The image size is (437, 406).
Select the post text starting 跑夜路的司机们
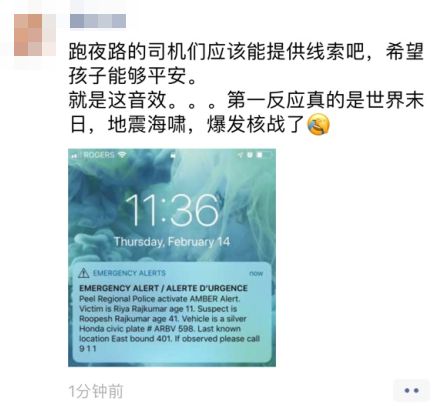coord(246,64)
